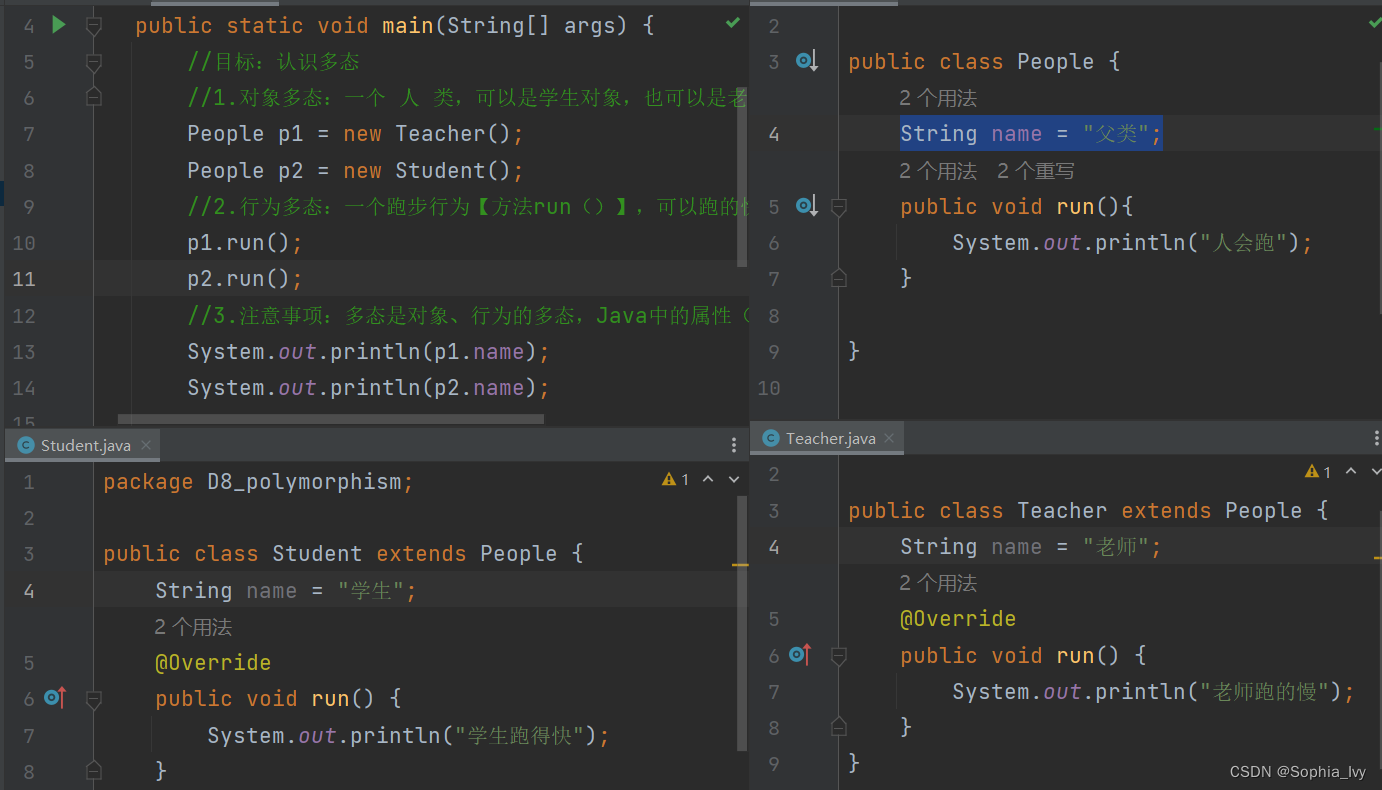Run main method using green gutter arrow
The width and height of the screenshot is (1382, 790).
click(x=59, y=24)
